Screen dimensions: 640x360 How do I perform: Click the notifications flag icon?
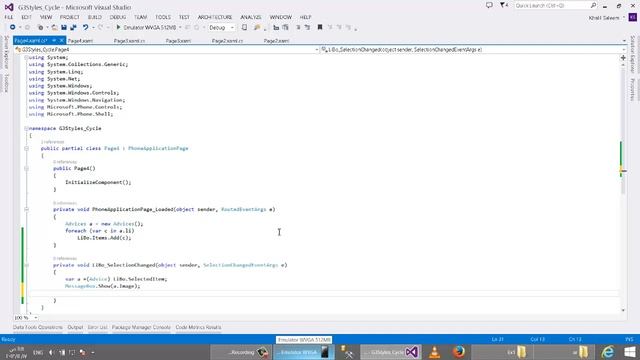(504, 5)
